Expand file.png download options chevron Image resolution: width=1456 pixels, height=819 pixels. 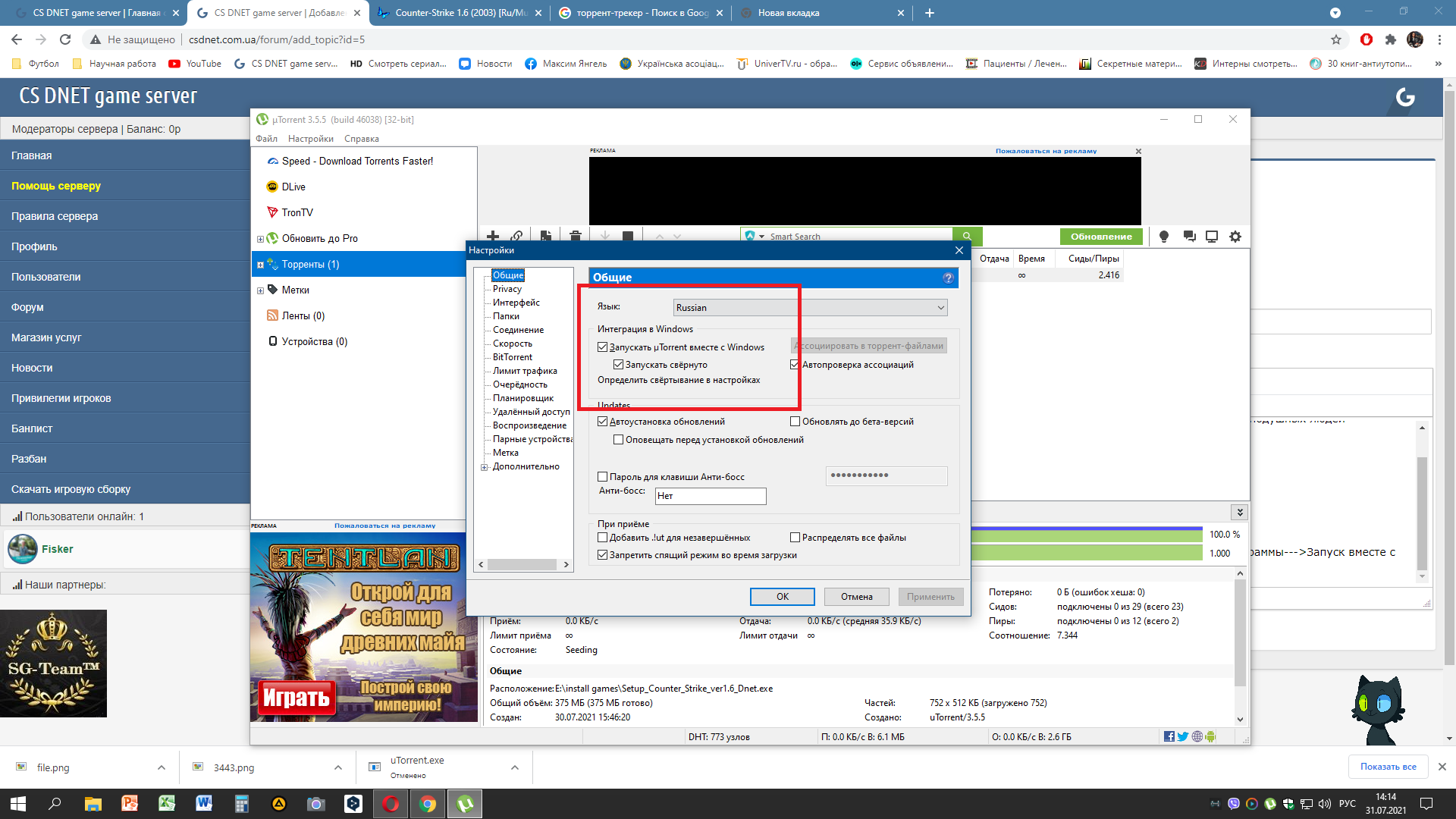[162, 767]
